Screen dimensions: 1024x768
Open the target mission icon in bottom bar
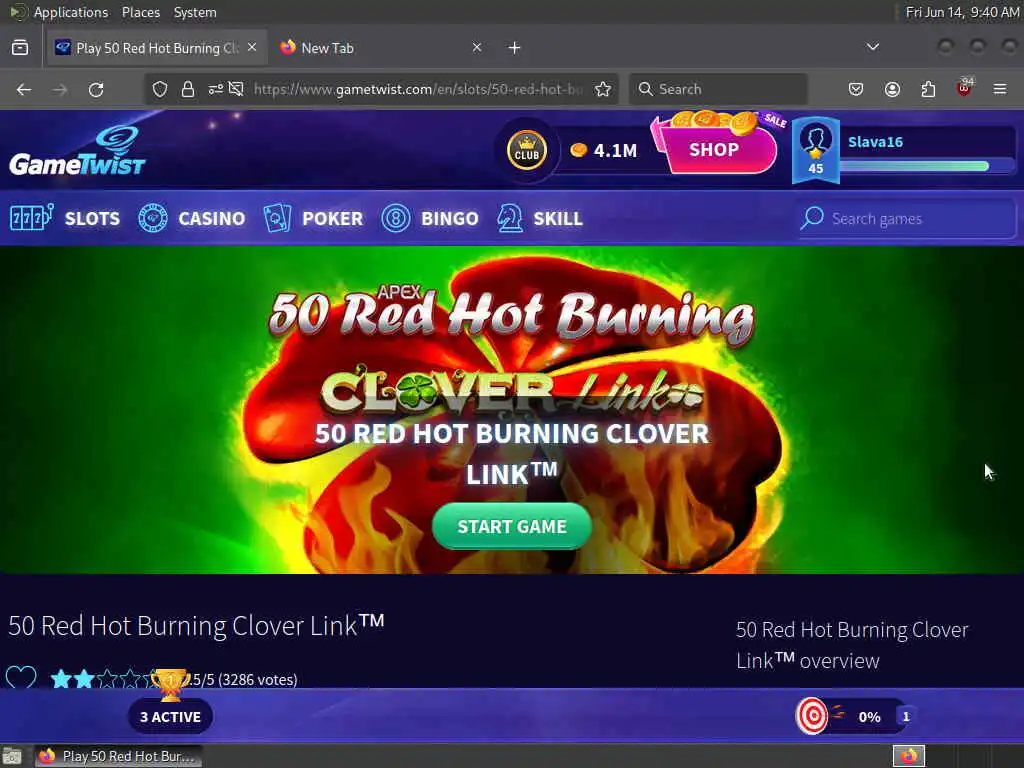(812, 716)
